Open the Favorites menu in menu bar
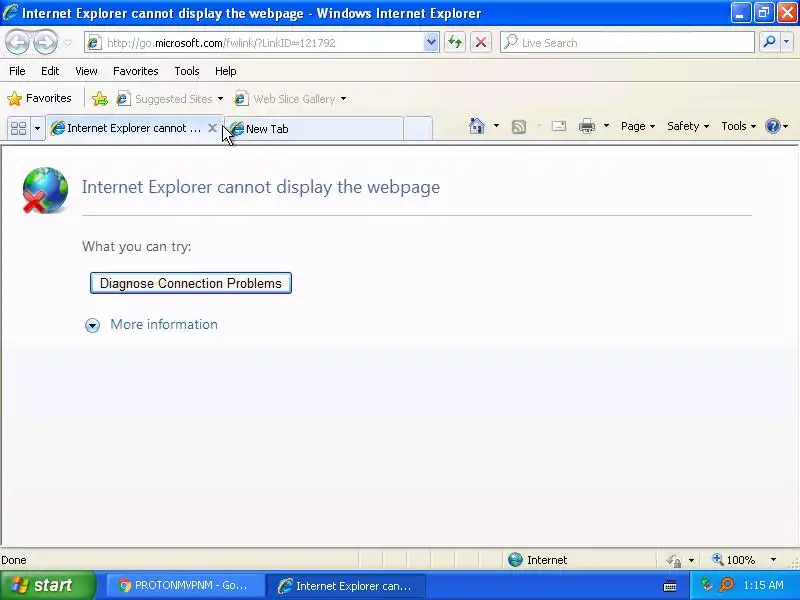This screenshot has width=800, height=600. pyautogui.click(x=136, y=71)
